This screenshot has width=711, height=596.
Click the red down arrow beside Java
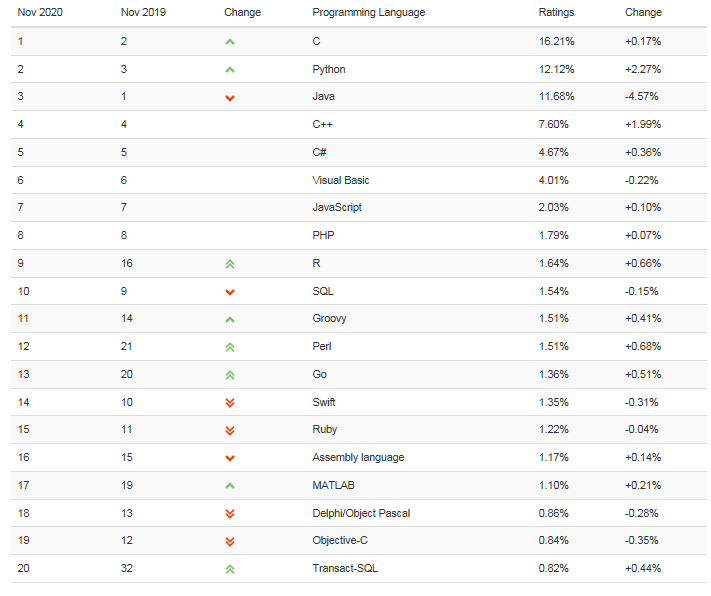[230, 98]
